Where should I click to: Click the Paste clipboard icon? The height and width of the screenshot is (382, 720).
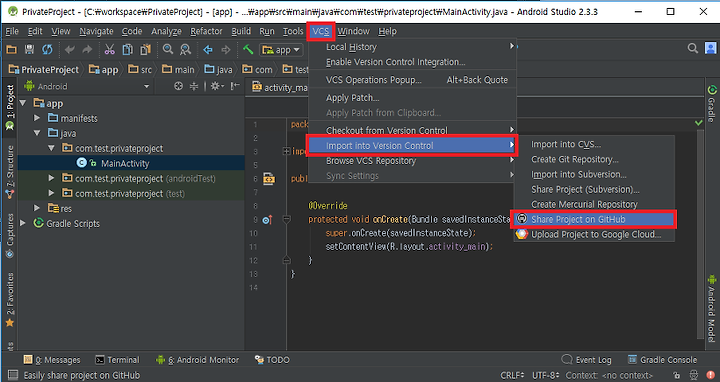pos(146,49)
